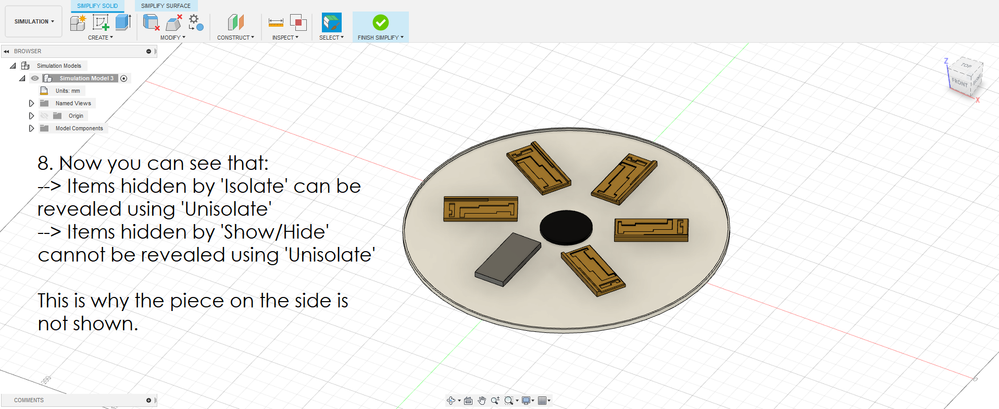Click the Zoom Window magnifier icon

pyautogui.click(x=508, y=400)
